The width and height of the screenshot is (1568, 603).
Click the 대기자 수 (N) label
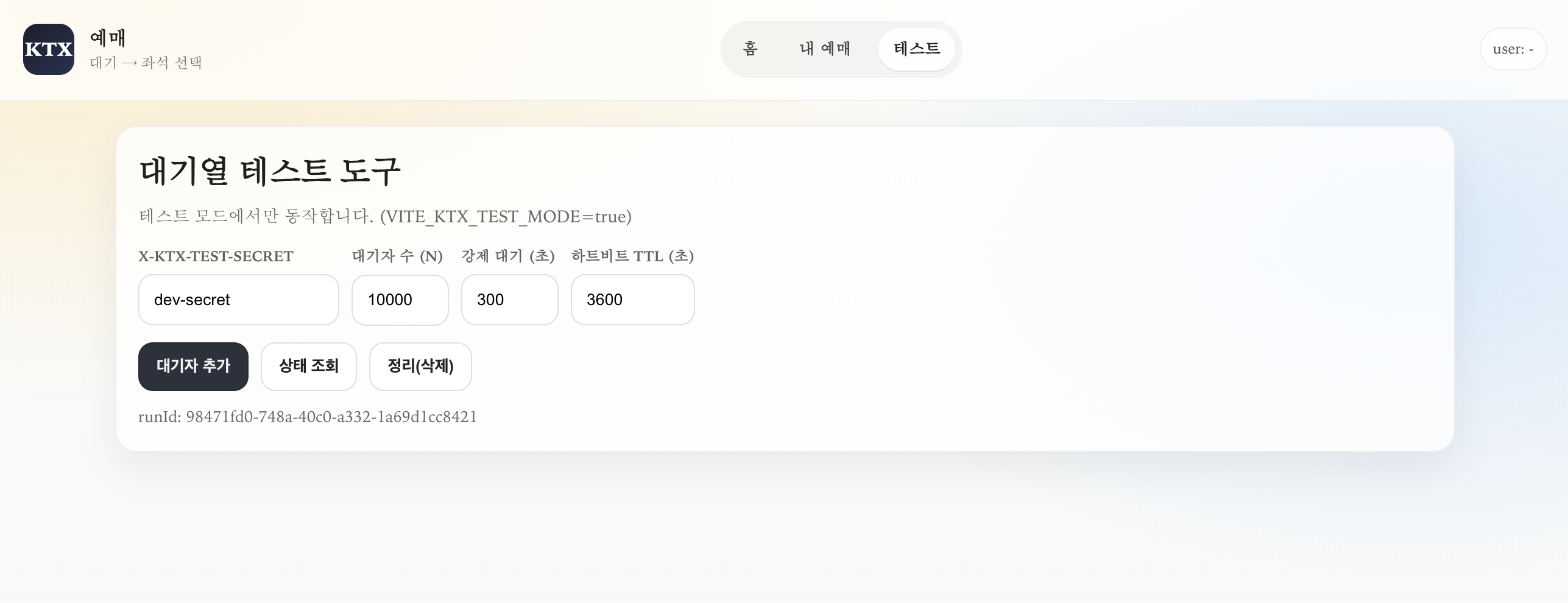(x=397, y=256)
